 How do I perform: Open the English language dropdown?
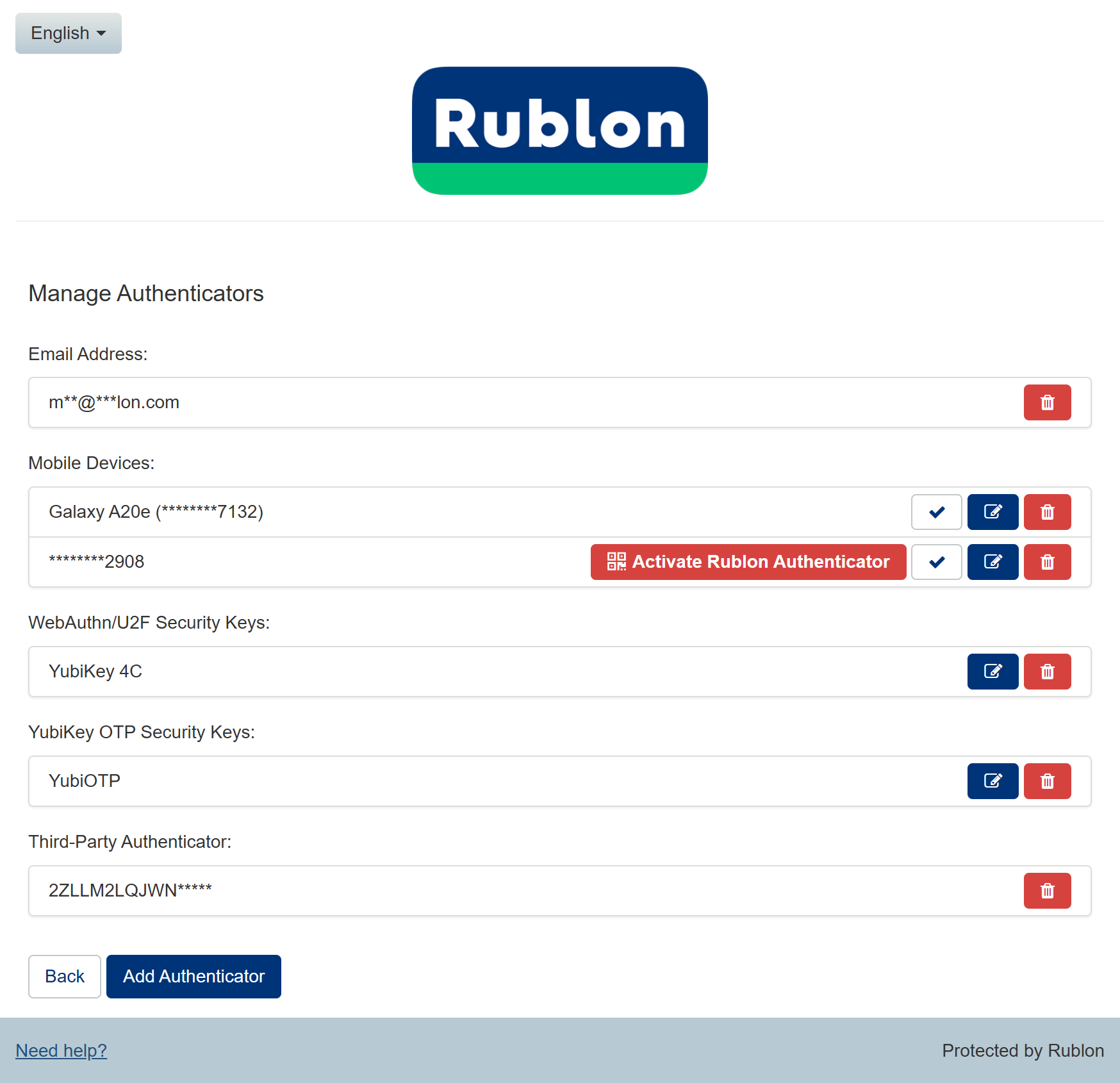click(x=68, y=33)
